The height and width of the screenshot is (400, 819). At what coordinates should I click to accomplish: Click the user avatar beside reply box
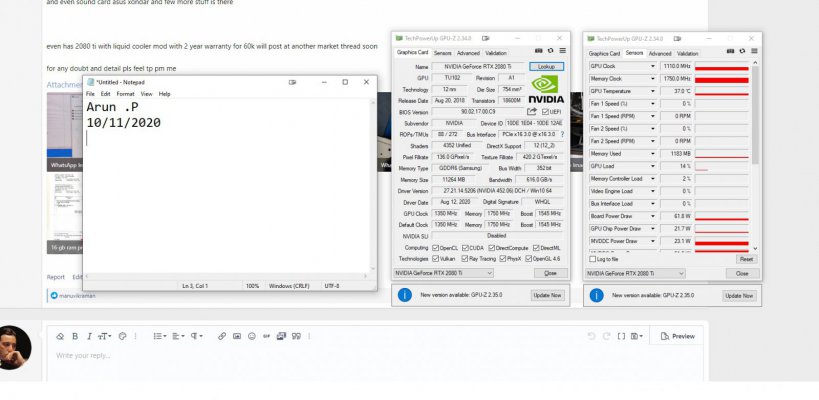(x=14, y=348)
